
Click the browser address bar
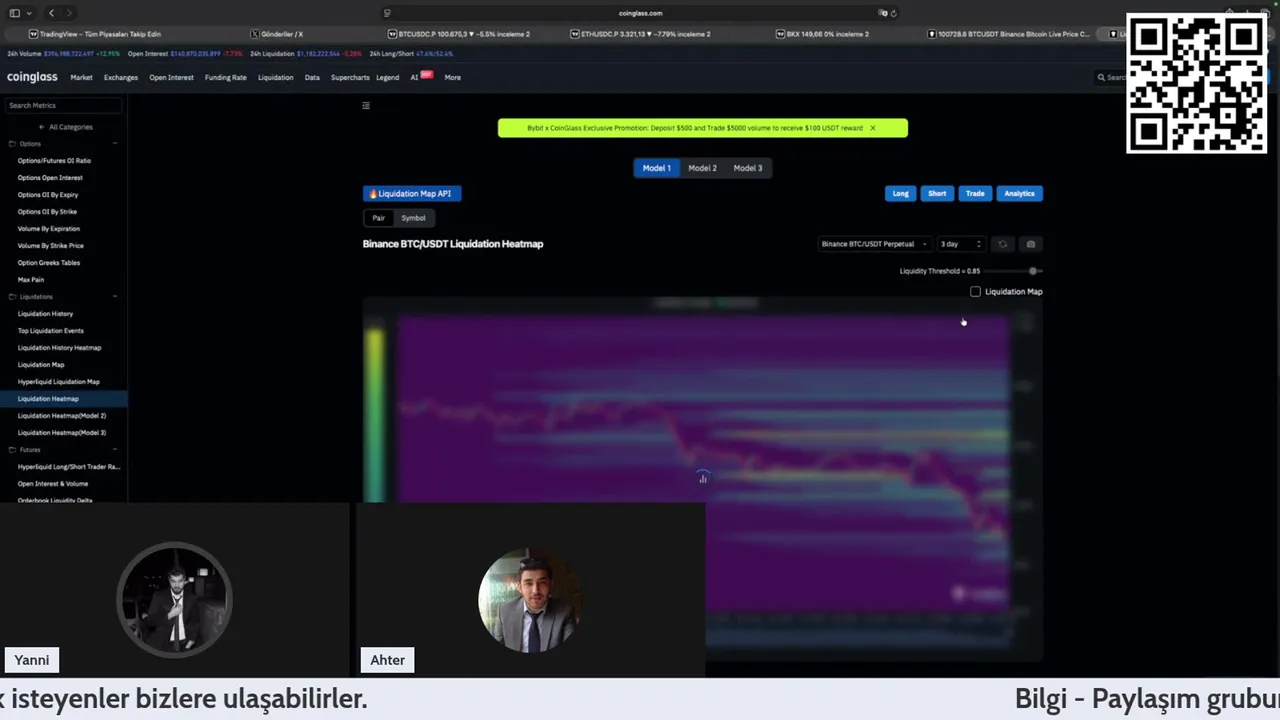tap(640, 13)
